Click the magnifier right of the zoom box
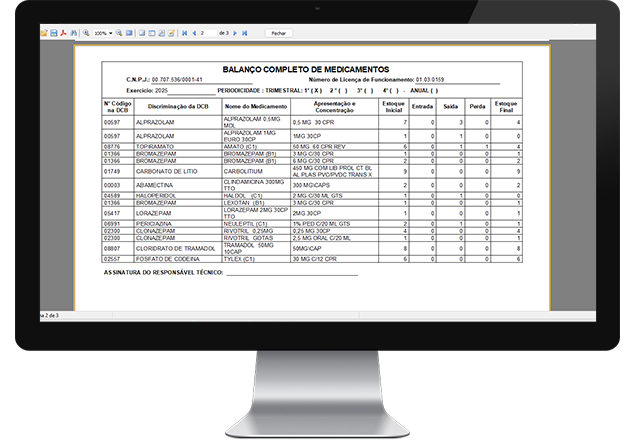This screenshot has height=440, width=630. [x=119, y=33]
